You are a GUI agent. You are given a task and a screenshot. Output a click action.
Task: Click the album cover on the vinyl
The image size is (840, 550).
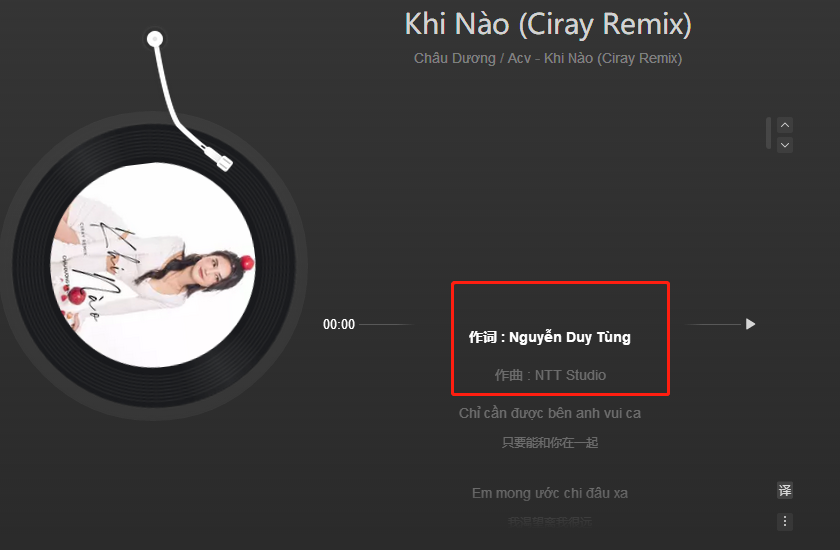(x=153, y=265)
